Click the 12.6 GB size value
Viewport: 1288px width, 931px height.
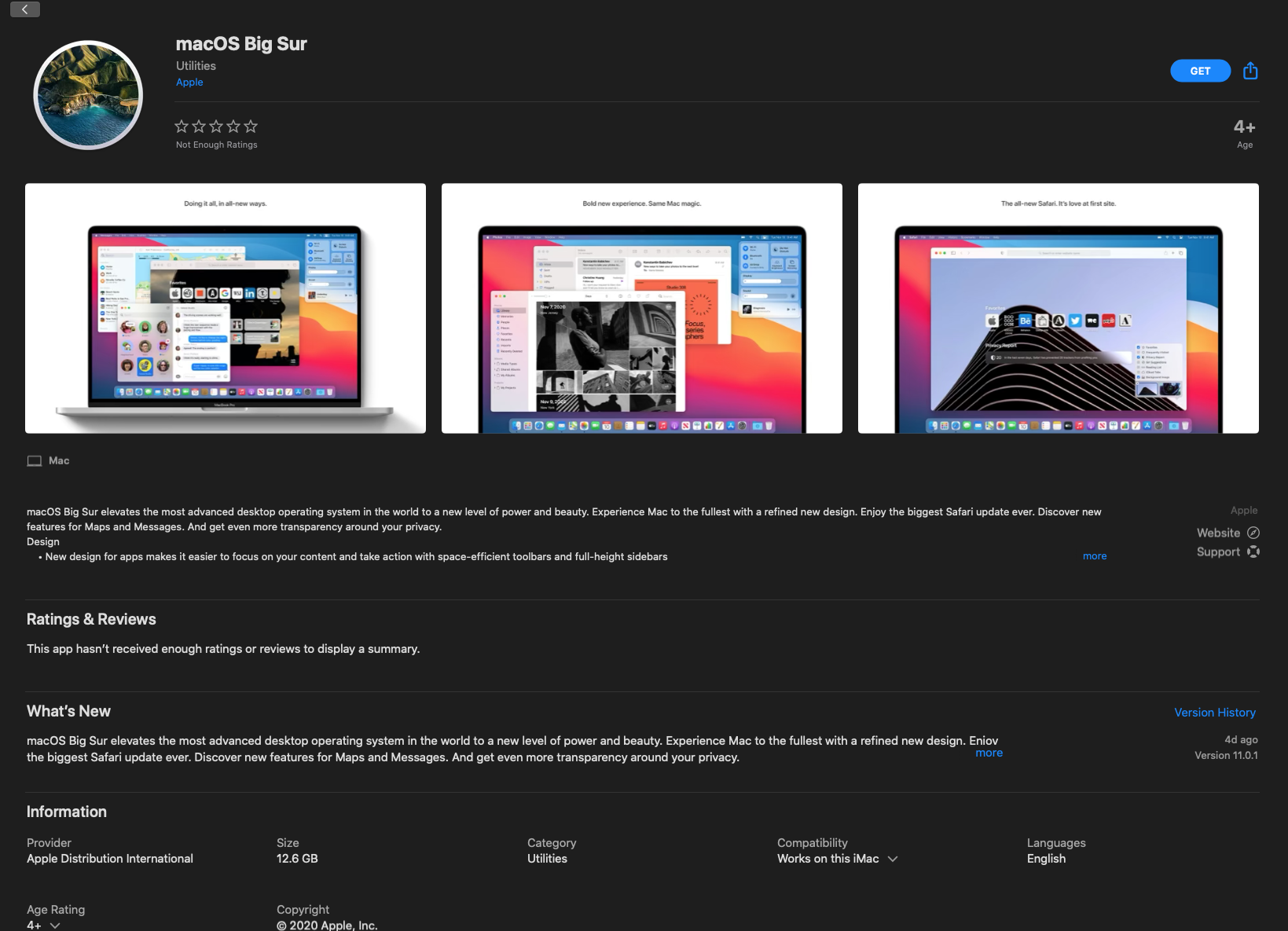(x=297, y=859)
